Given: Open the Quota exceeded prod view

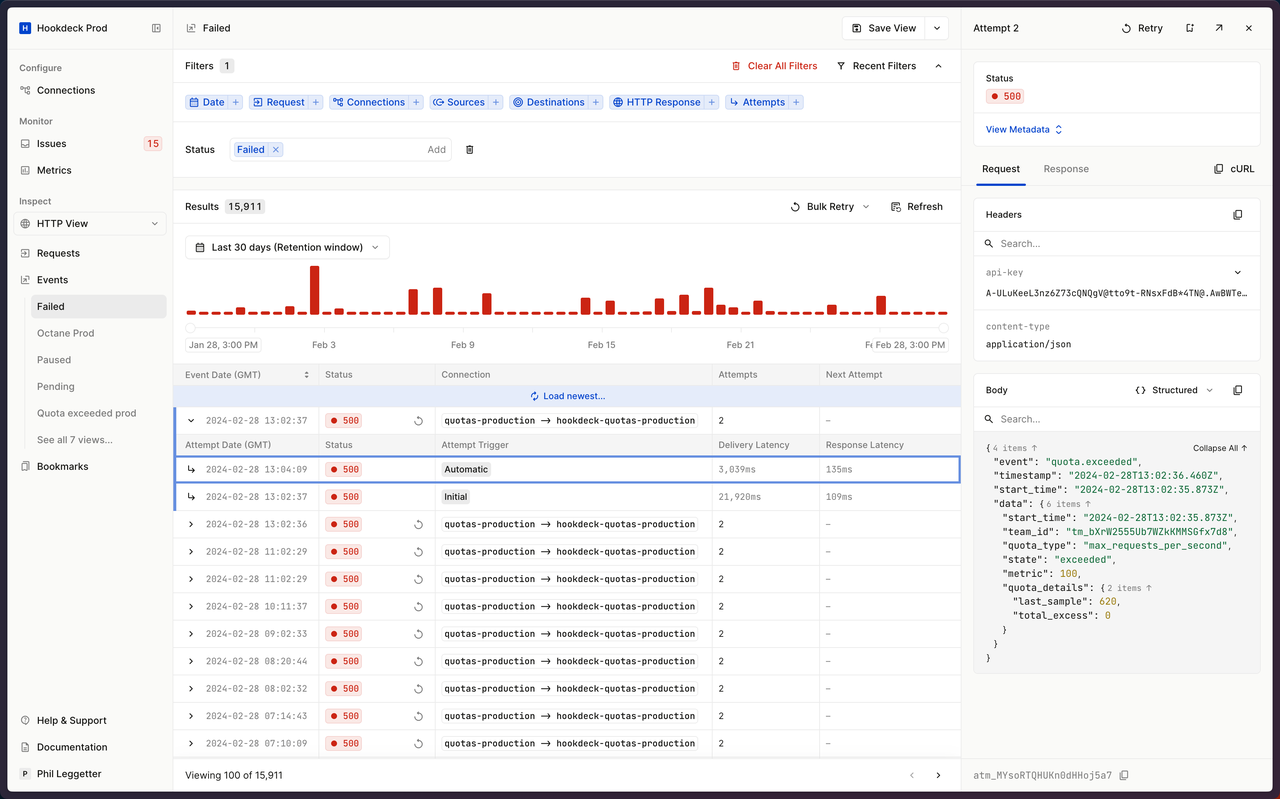Looking at the screenshot, I should 98,413.
